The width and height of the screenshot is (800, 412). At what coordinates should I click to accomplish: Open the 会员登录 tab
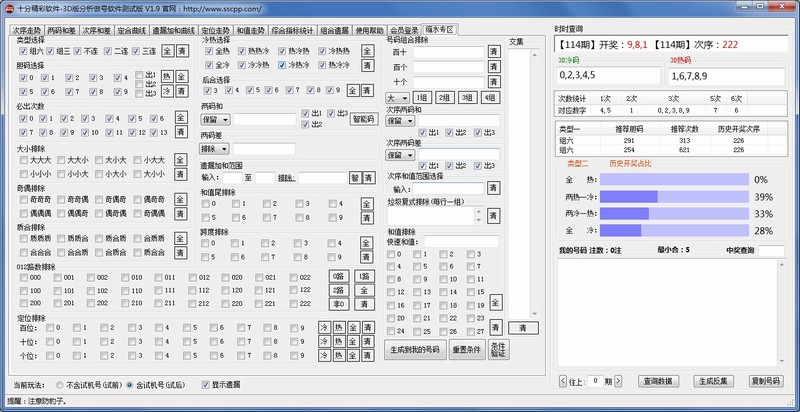[405, 30]
